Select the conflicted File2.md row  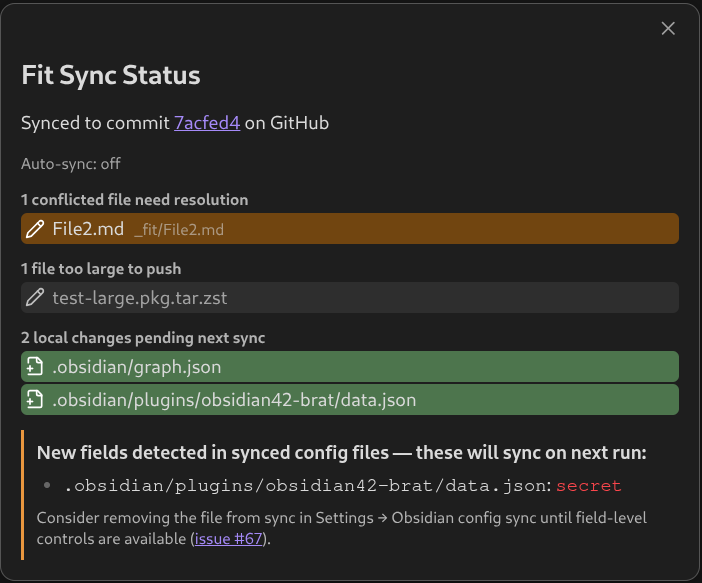pos(350,229)
